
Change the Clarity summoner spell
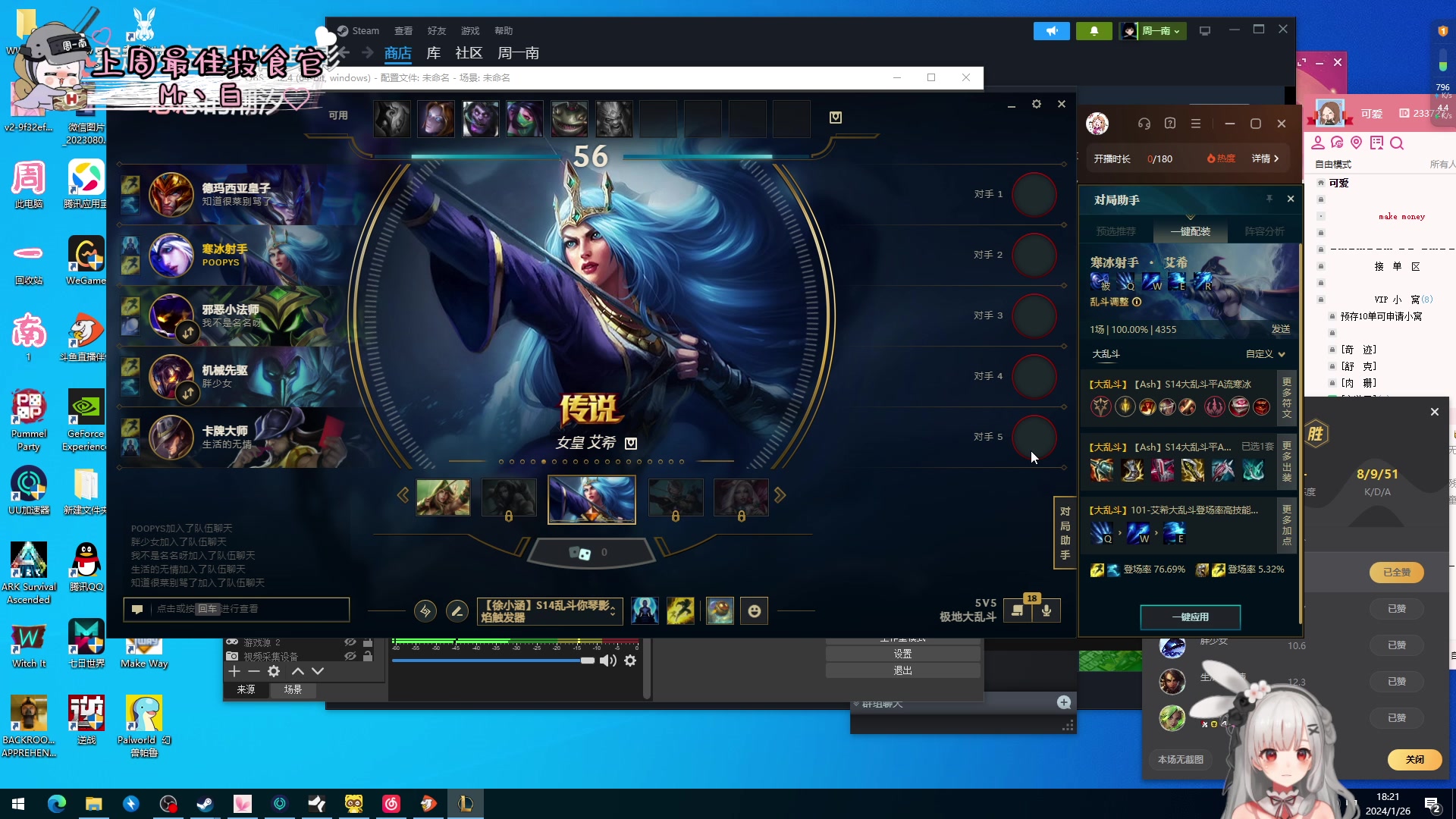[x=645, y=611]
